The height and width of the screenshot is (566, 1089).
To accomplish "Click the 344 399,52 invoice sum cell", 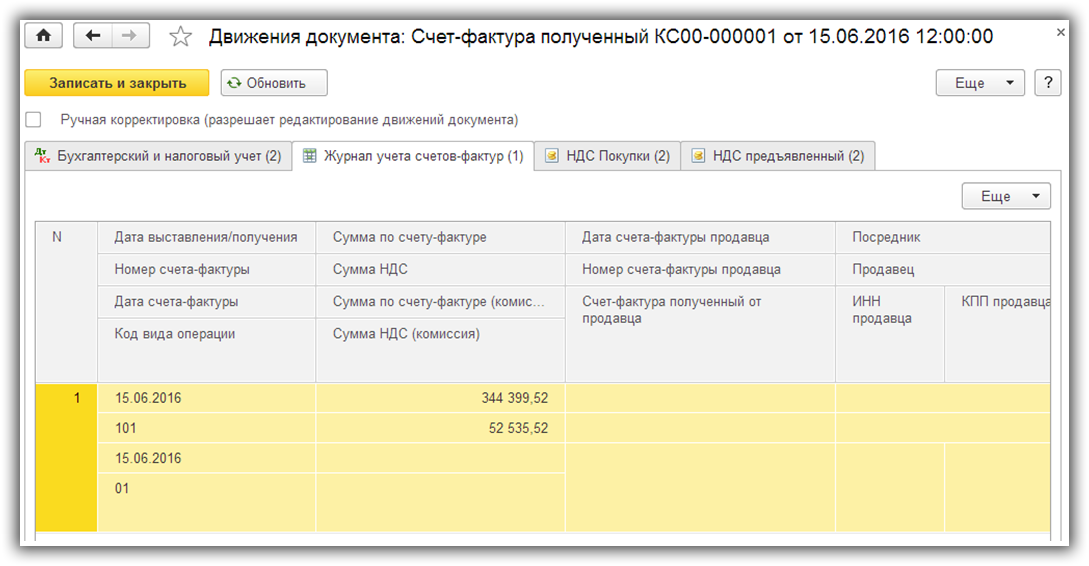I will coord(440,398).
